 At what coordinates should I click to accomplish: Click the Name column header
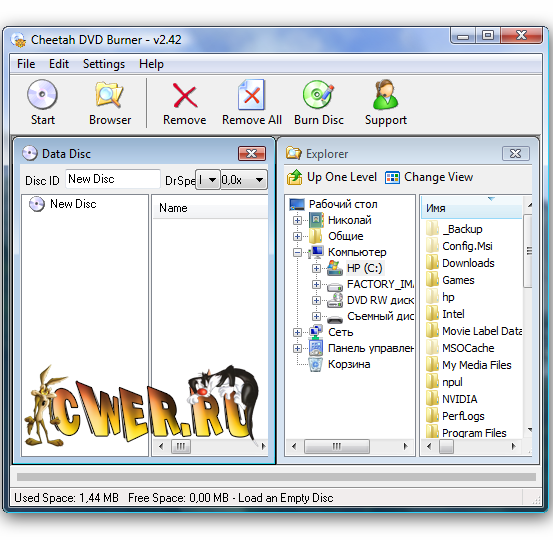(x=210, y=208)
